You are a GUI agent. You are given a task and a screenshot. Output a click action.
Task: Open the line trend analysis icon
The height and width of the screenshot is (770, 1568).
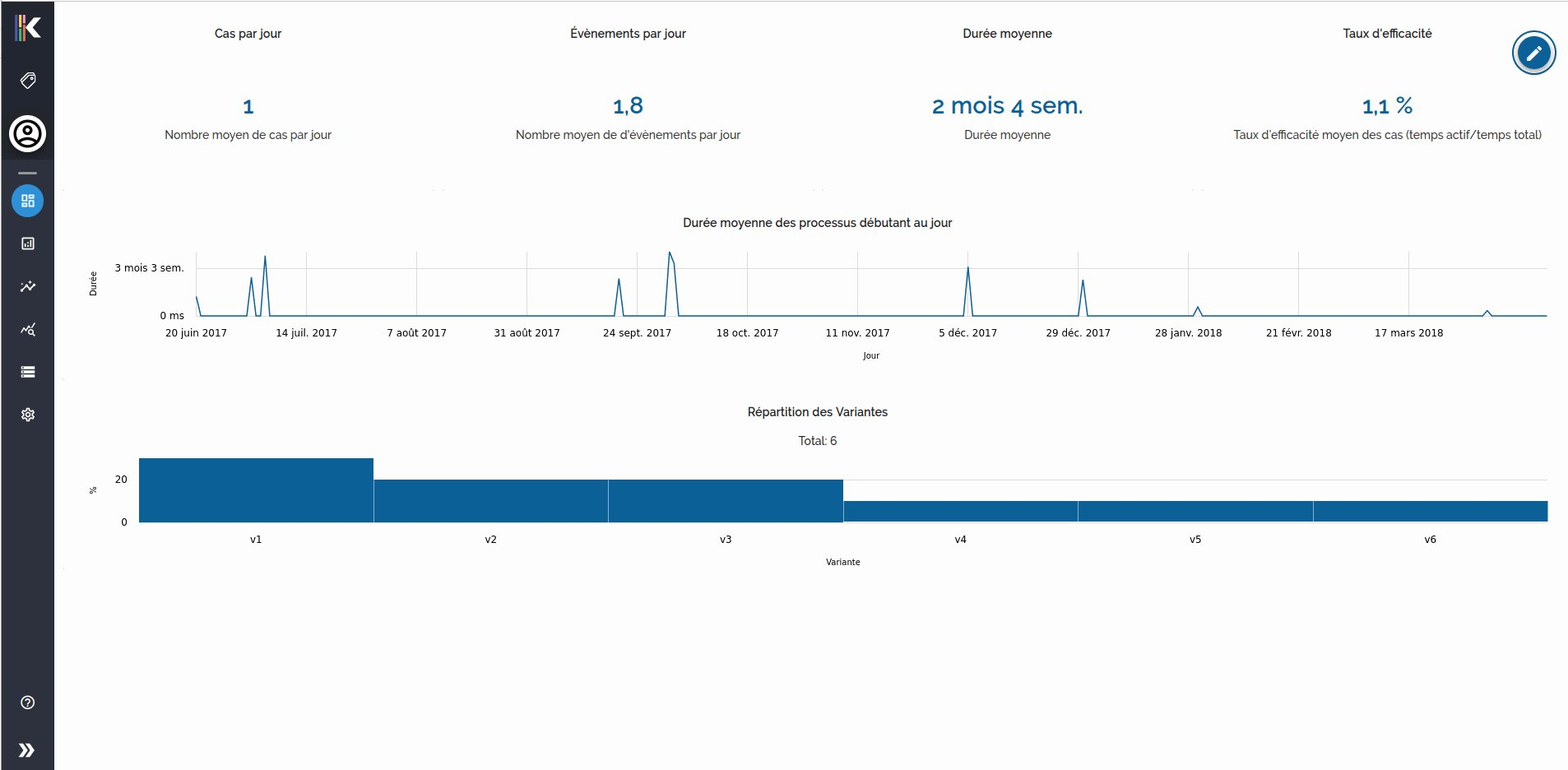(x=27, y=286)
